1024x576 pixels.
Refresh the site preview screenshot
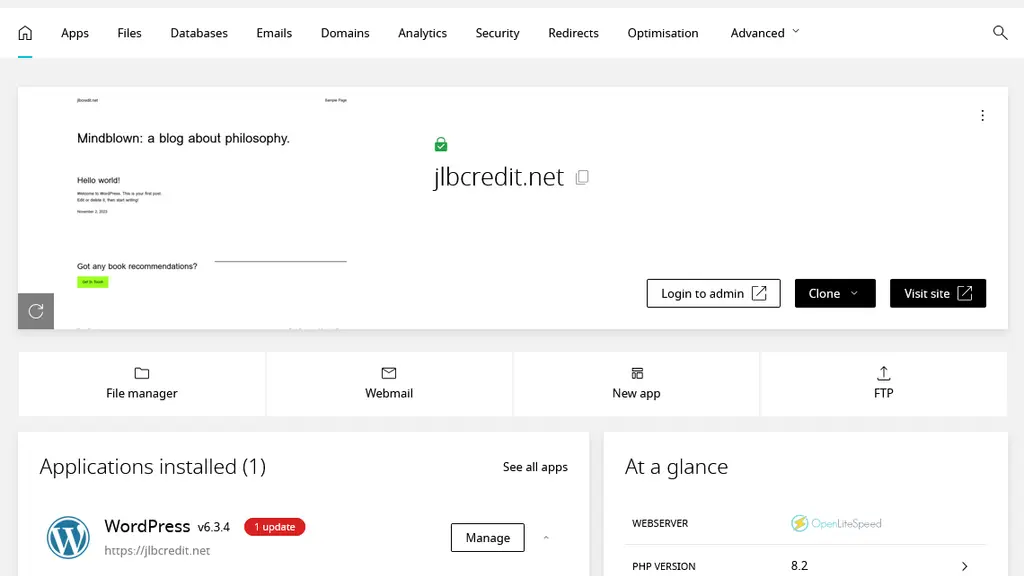tap(36, 311)
